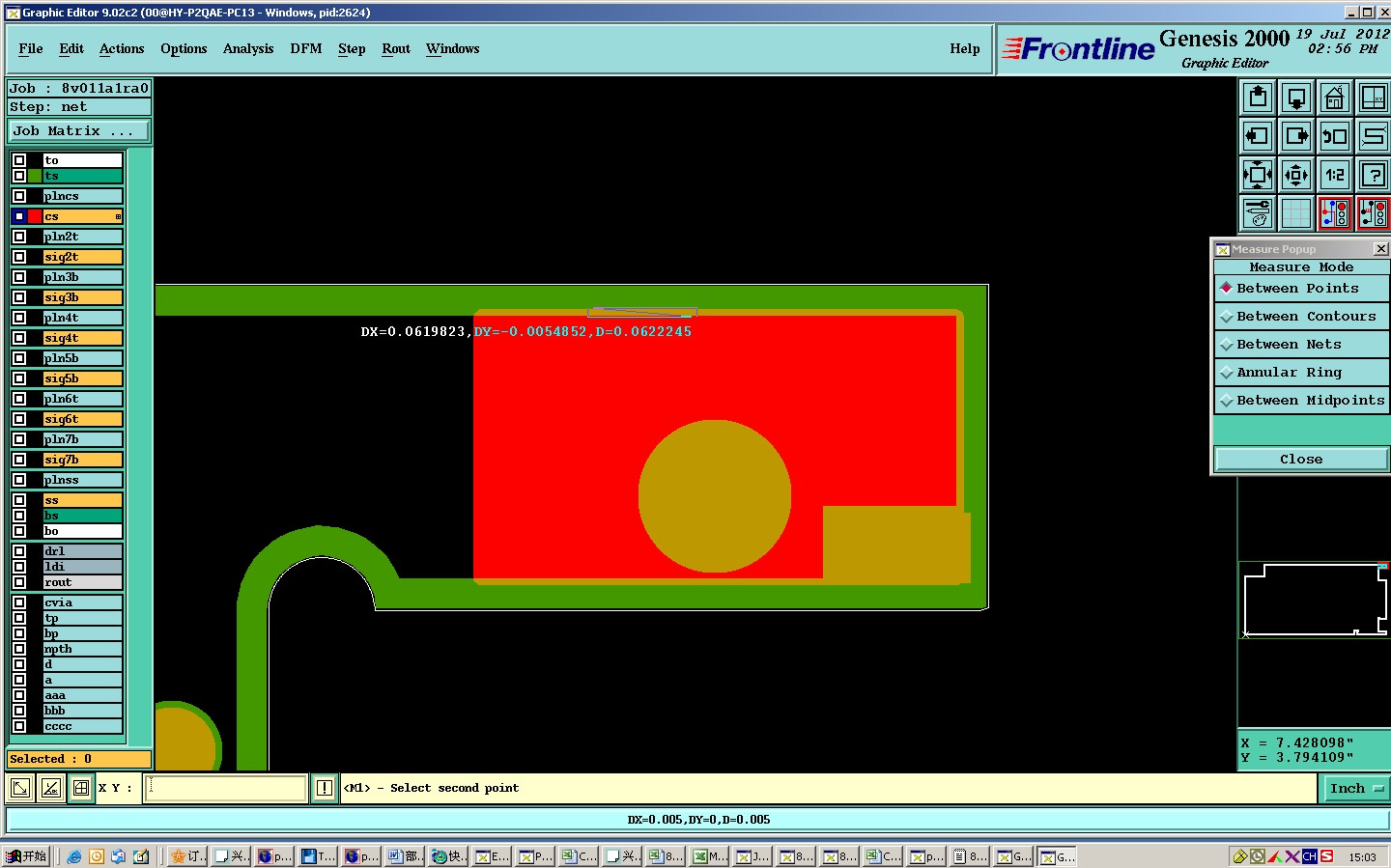Click the Windows Start button
This screenshot has width=1391, height=868.
(26, 856)
